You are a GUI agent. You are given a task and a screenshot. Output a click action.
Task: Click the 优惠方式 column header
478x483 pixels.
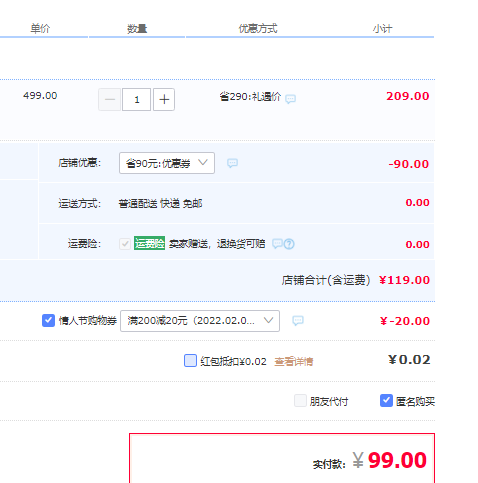point(258,29)
